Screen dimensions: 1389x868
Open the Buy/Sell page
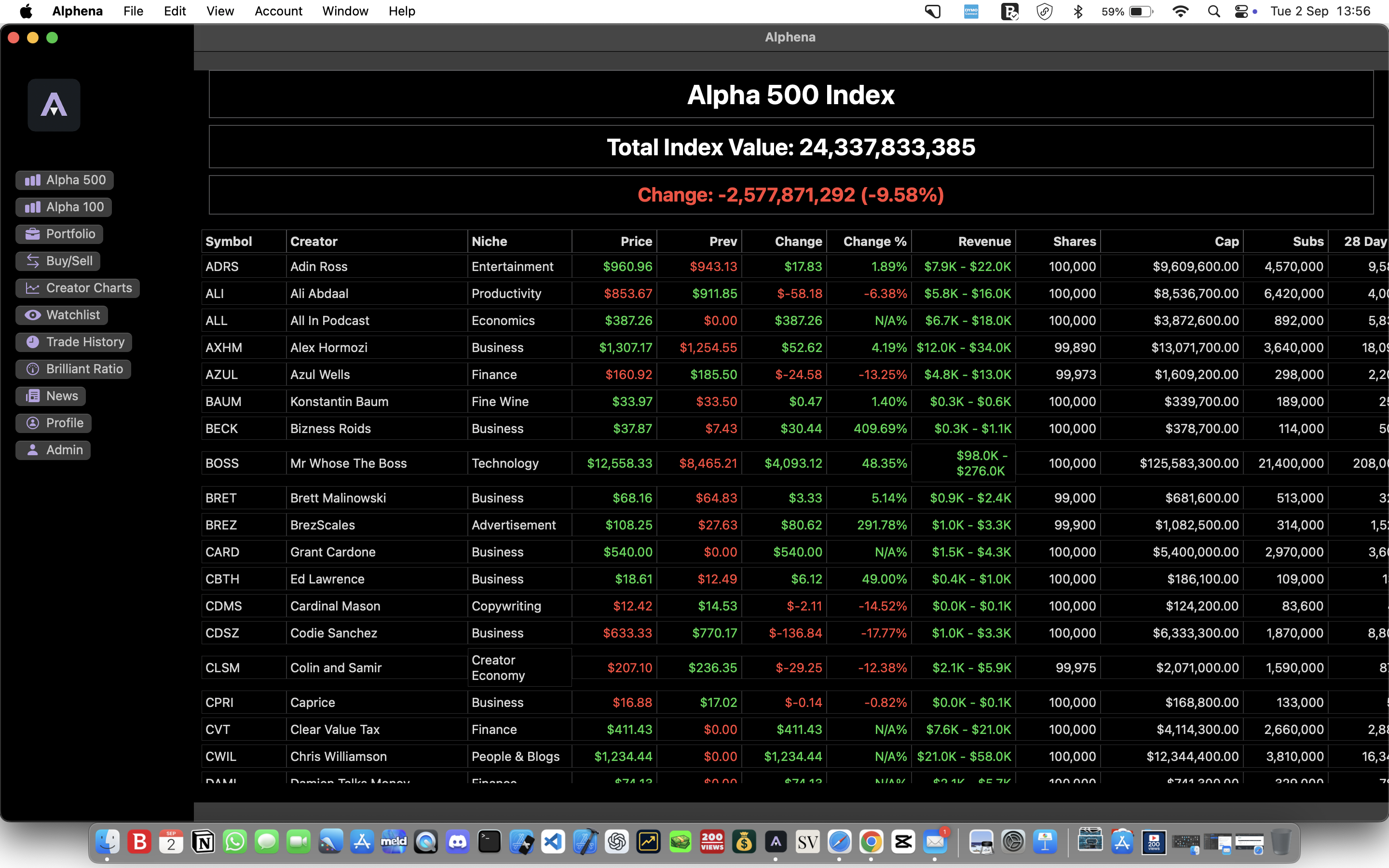tap(58, 261)
